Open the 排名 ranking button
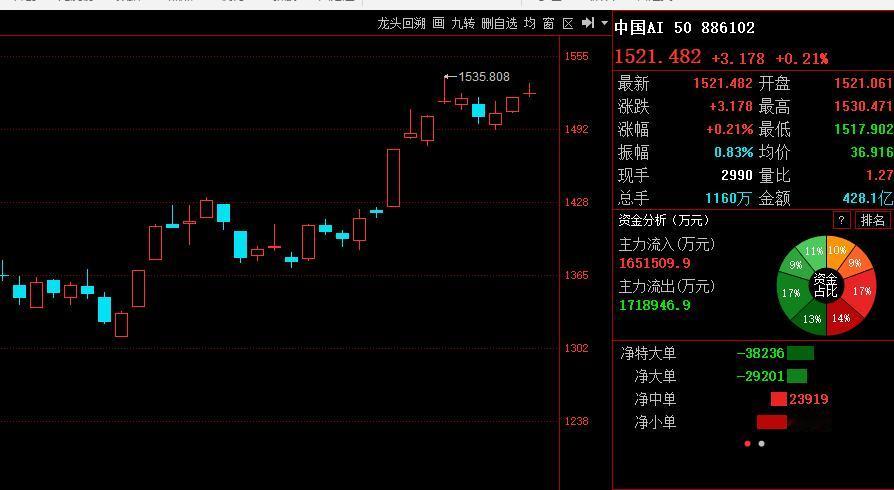This screenshot has height=490, width=894. click(873, 220)
